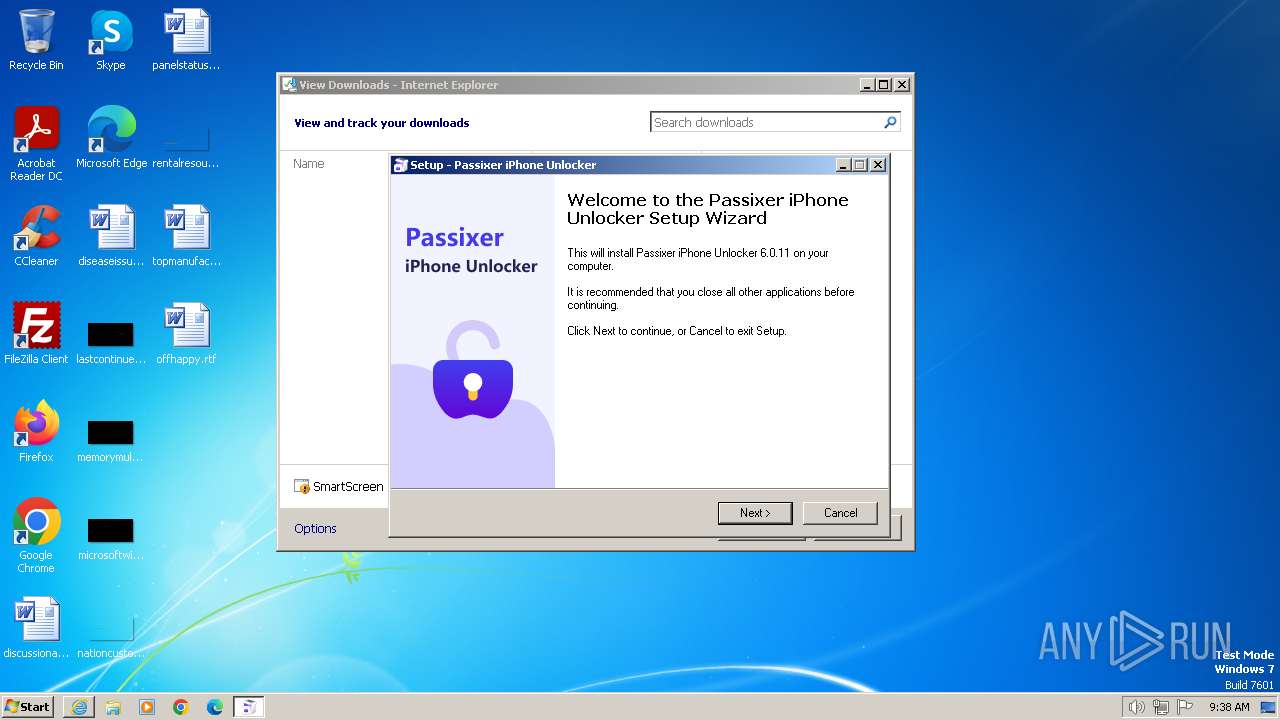Open Action Center flag tray icon
The image size is (1280, 720).
point(1185,707)
